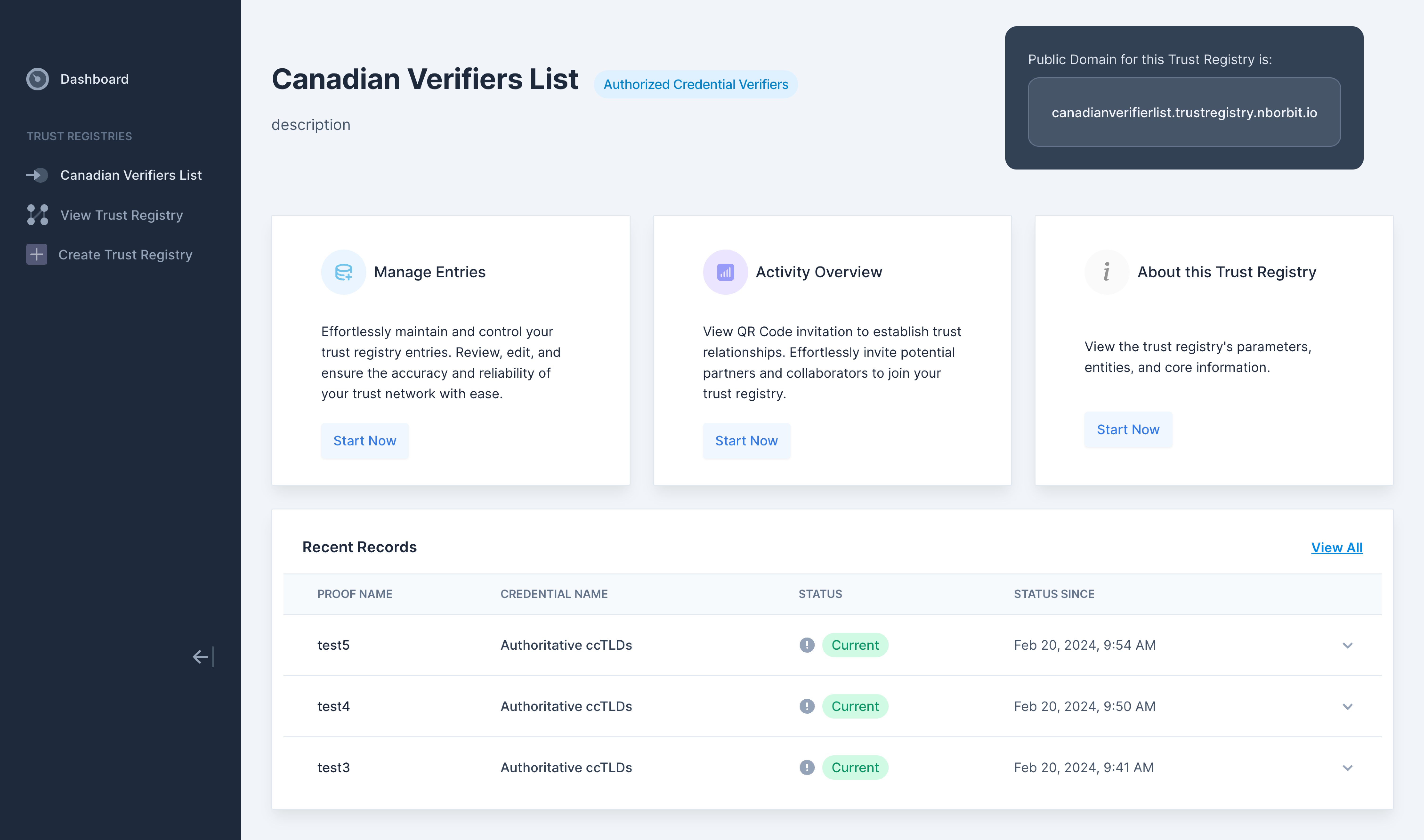Click Start Now under Activity Overview
This screenshot has height=840, width=1424.
(747, 440)
